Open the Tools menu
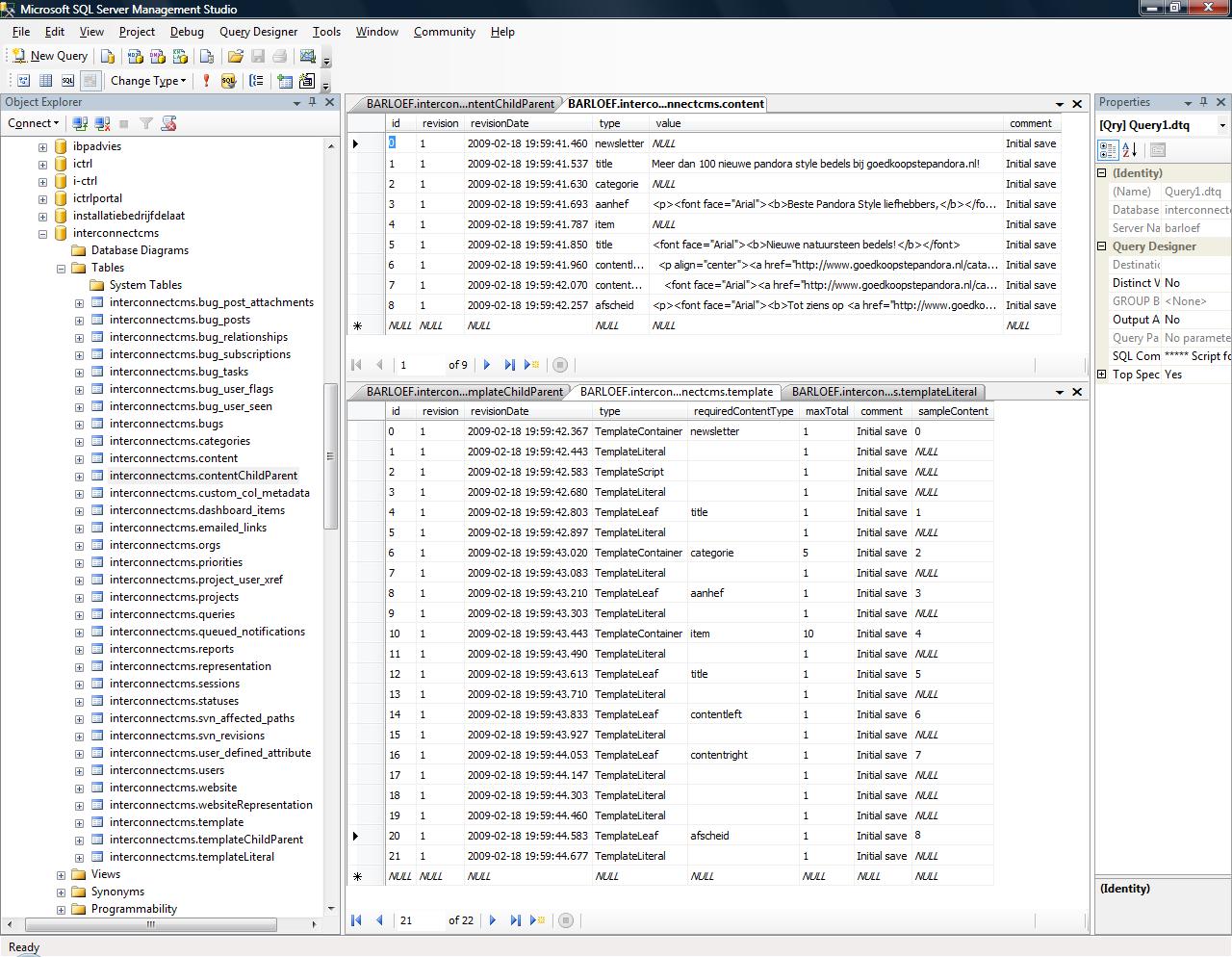This screenshot has width=1232, height=957. [326, 32]
